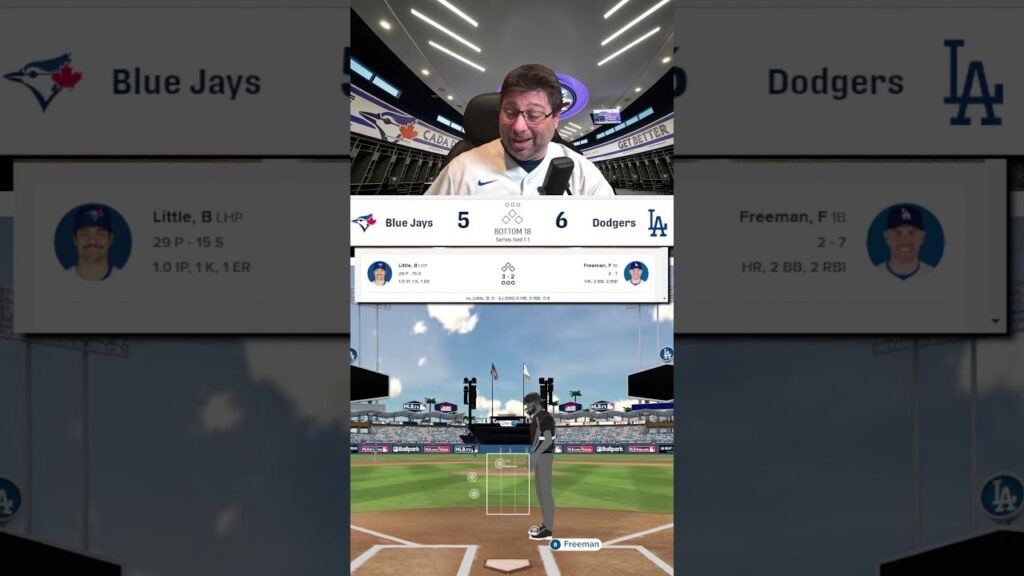Screen dimensions: 1024x576
Task: Click the streamer webcam video feed
Action: (x=512, y=97)
